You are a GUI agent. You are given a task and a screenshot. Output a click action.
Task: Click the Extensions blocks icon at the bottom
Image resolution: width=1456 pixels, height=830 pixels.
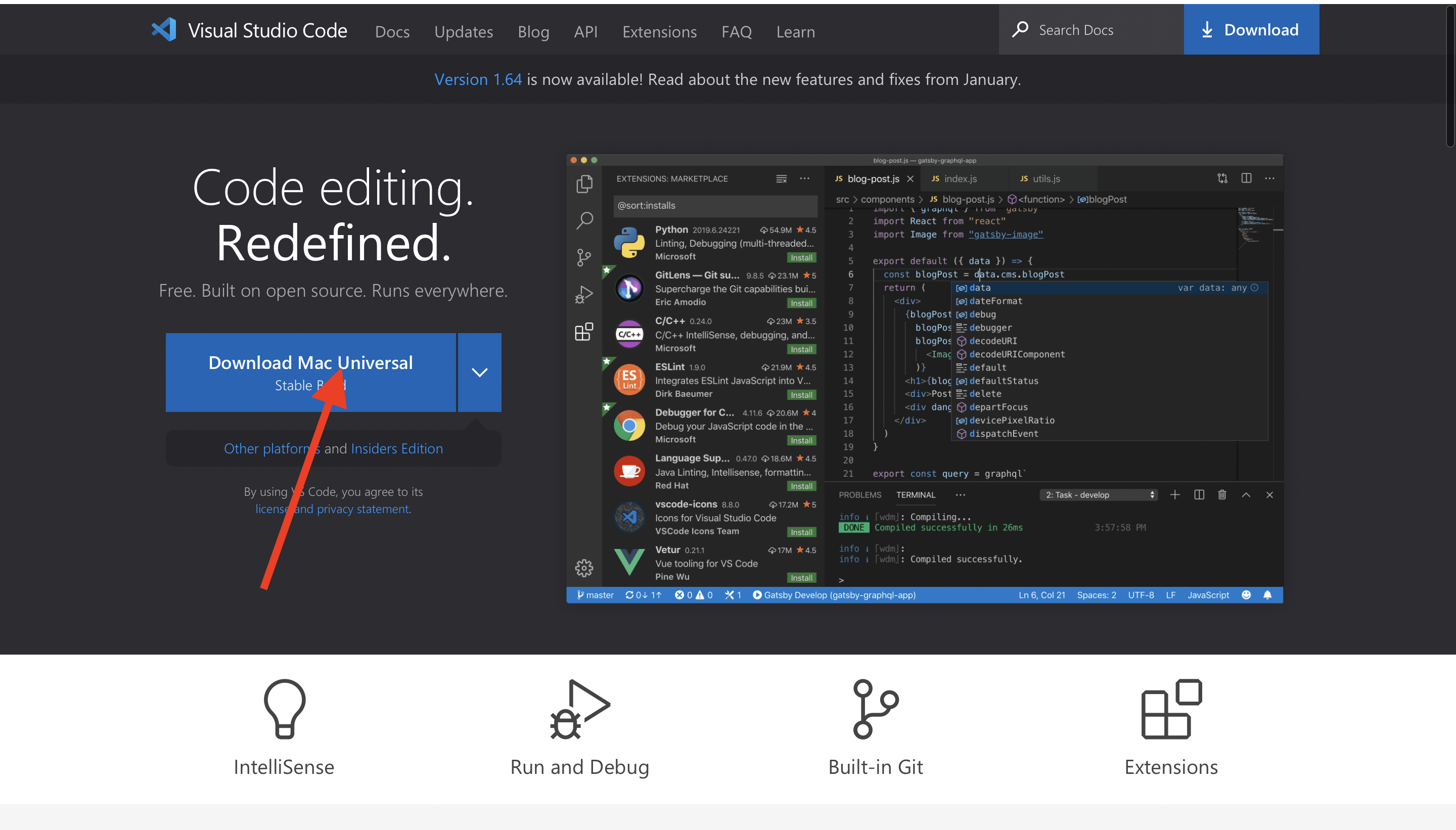1171,709
